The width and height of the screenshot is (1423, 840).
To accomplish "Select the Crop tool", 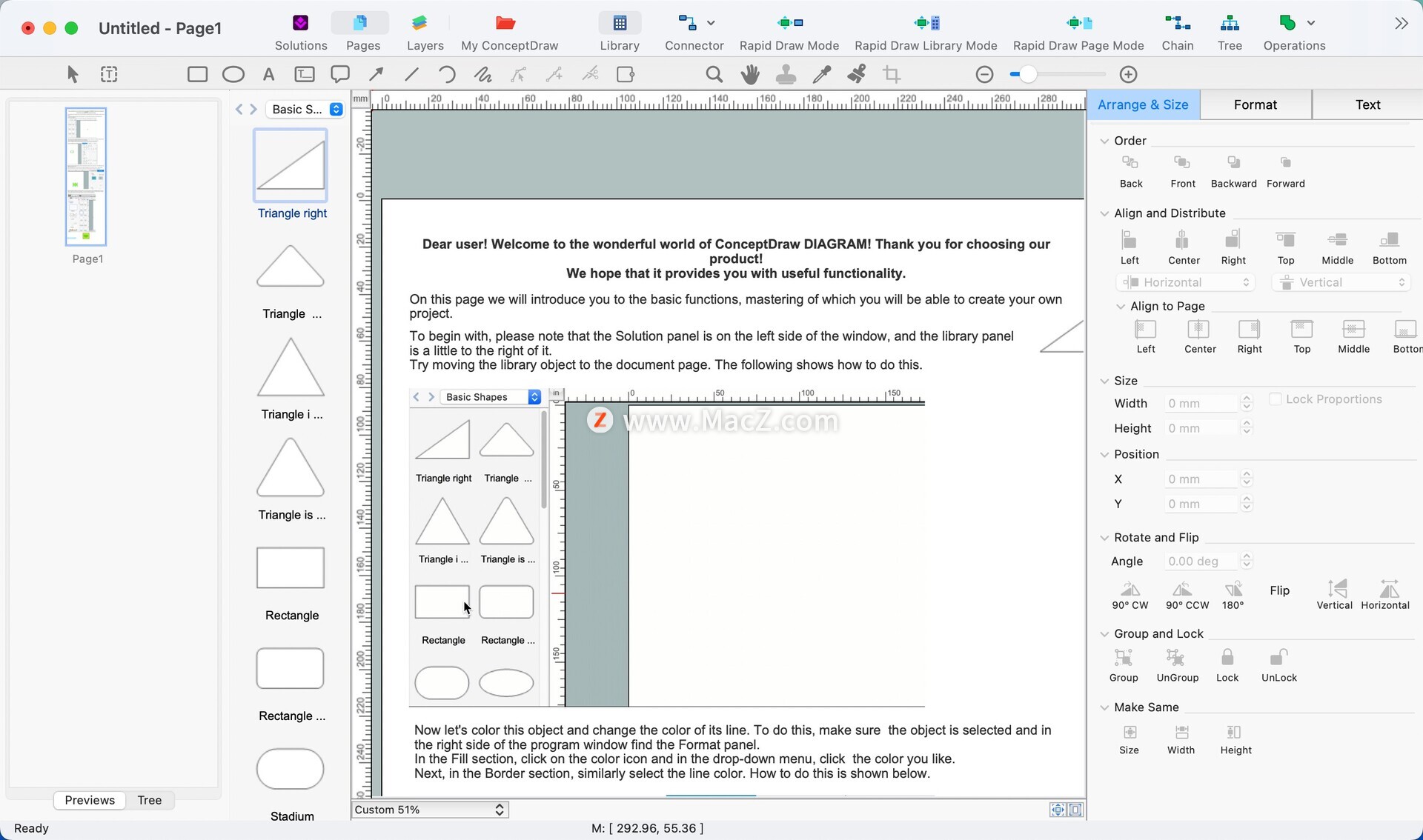I will point(892,74).
